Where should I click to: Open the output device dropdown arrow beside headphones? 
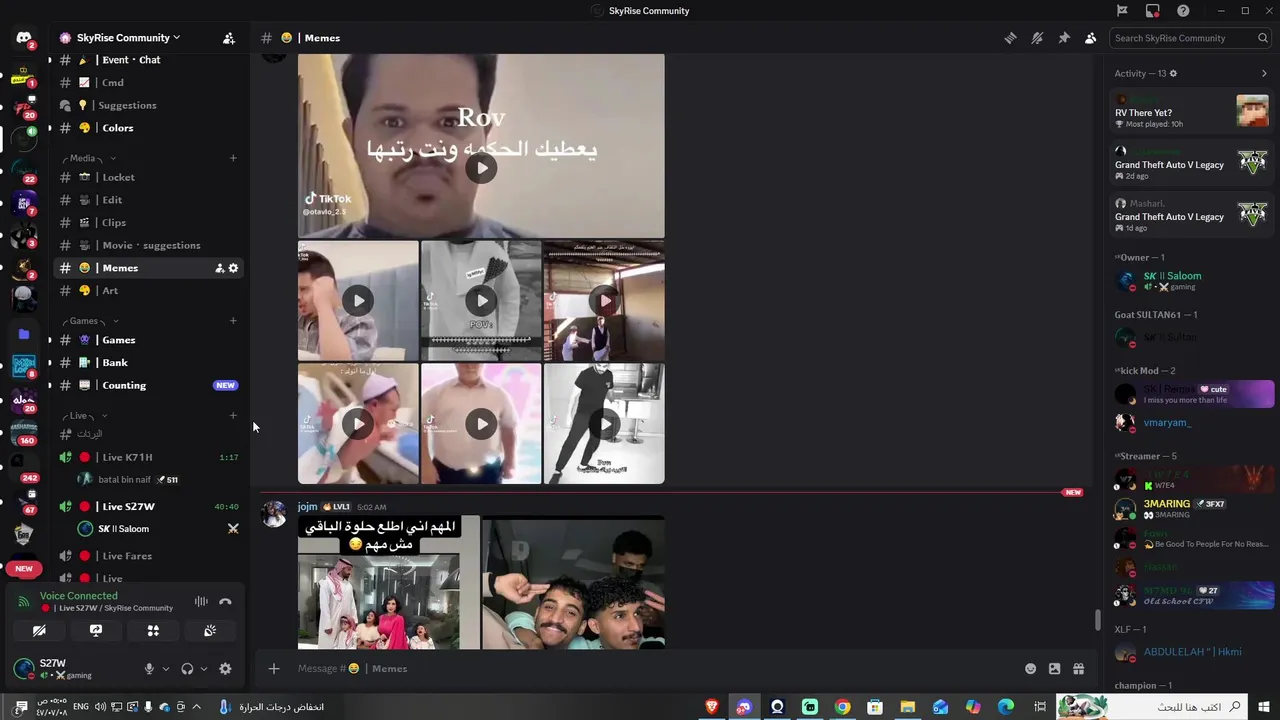tap(204, 669)
